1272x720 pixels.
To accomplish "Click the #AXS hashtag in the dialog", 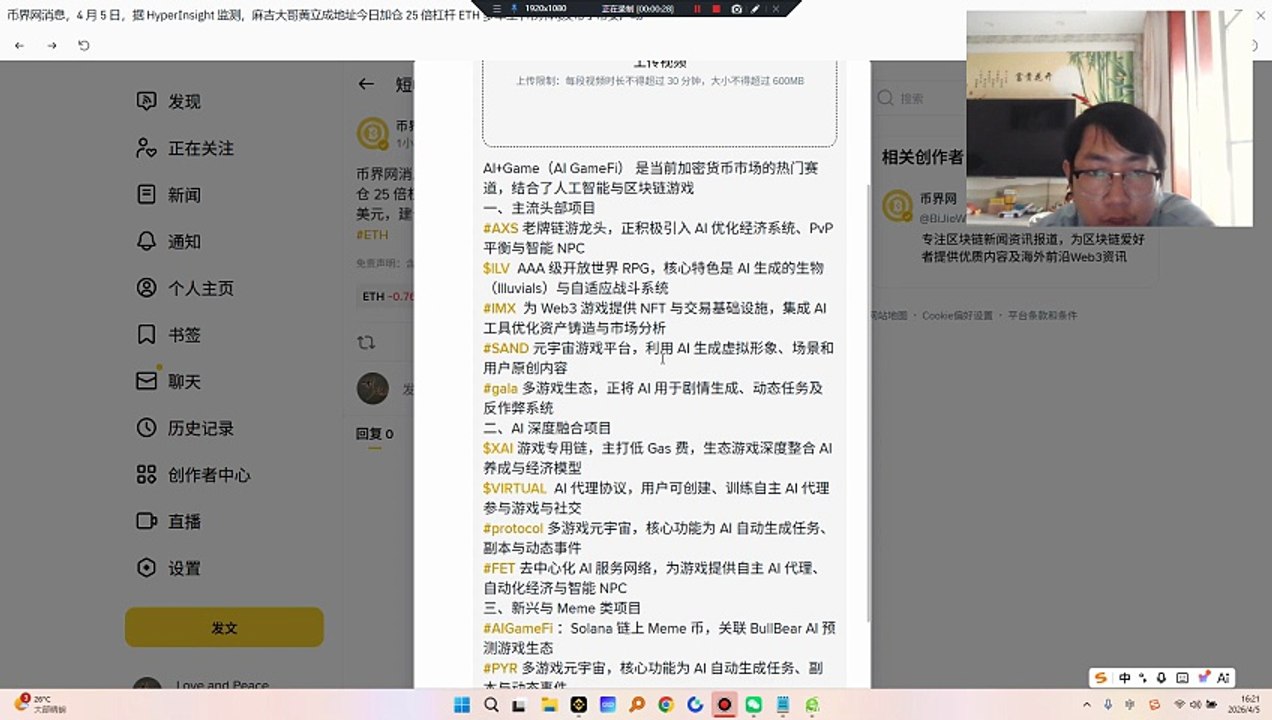I will [x=500, y=228].
